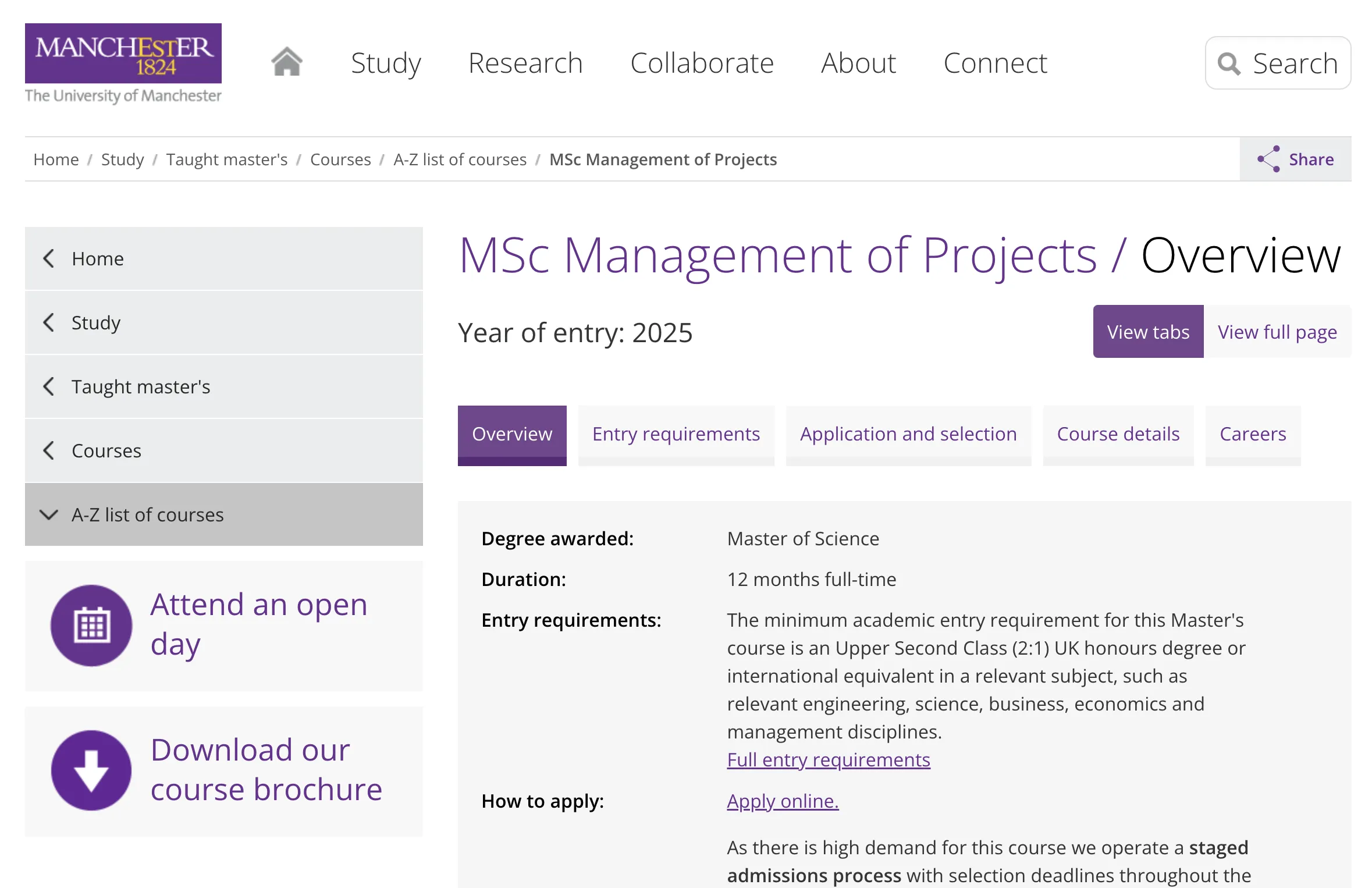Viewport: 1372px width, 888px height.
Task: Expand the A-Z list of courses item
Action: [147, 514]
